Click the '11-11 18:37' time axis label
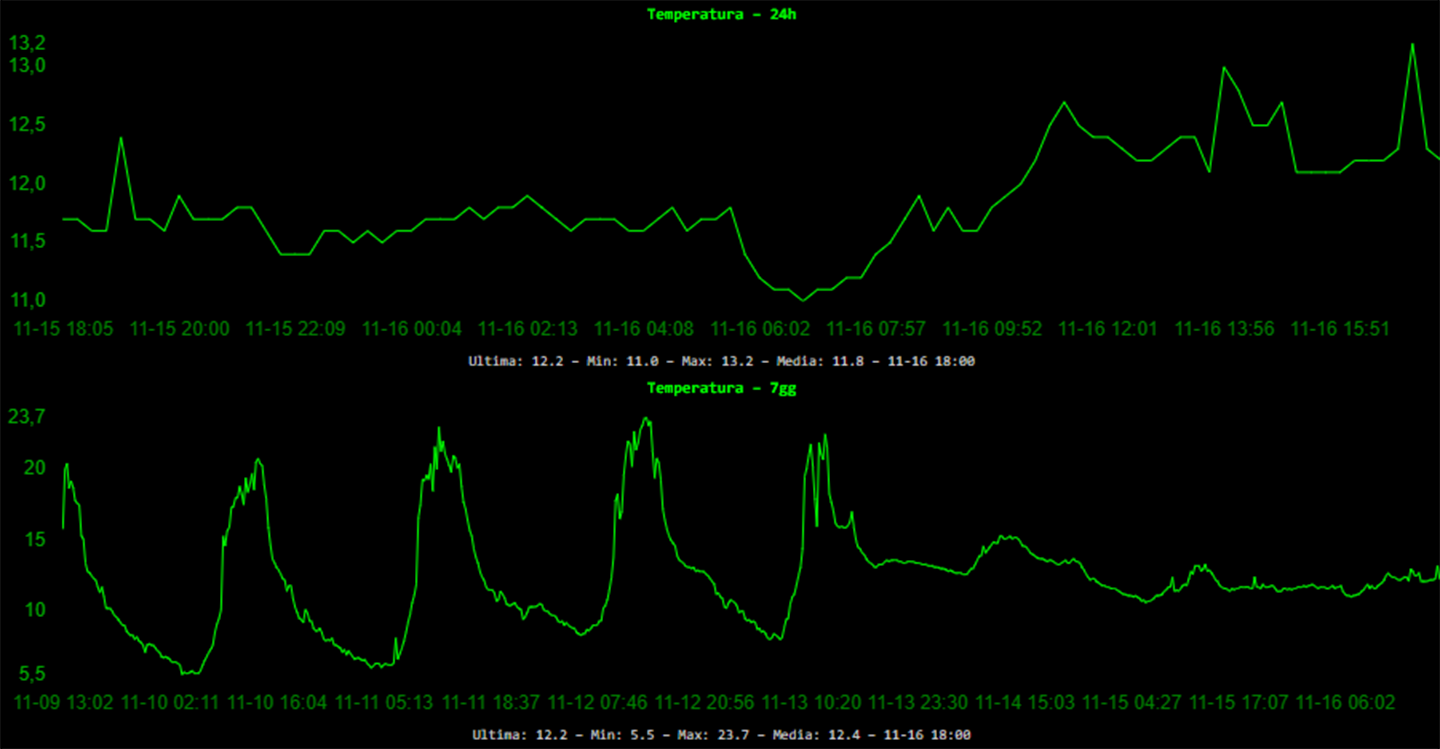 491,703
